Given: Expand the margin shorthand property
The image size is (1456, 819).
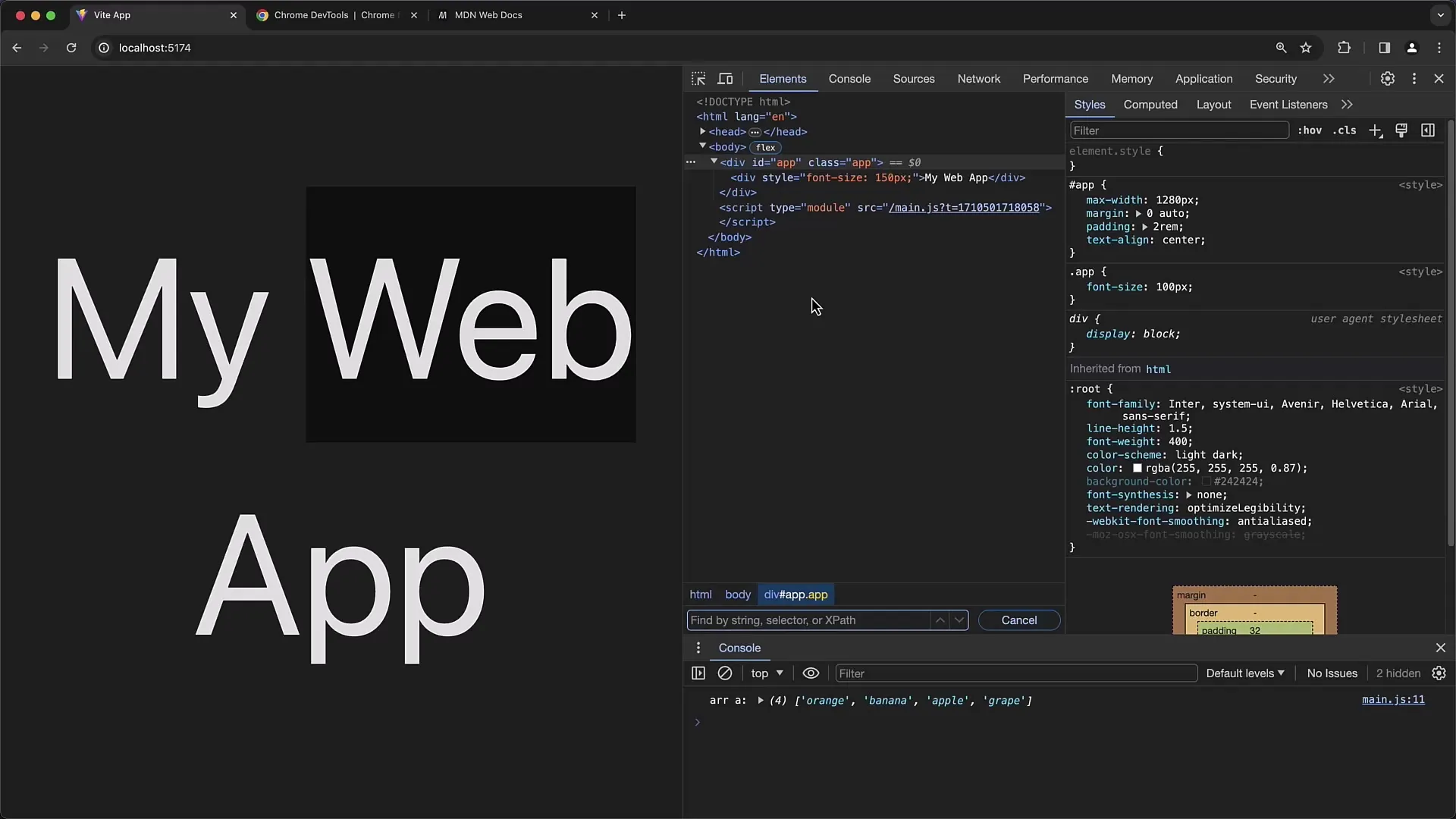Looking at the screenshot, I should tap(1138, 214).
